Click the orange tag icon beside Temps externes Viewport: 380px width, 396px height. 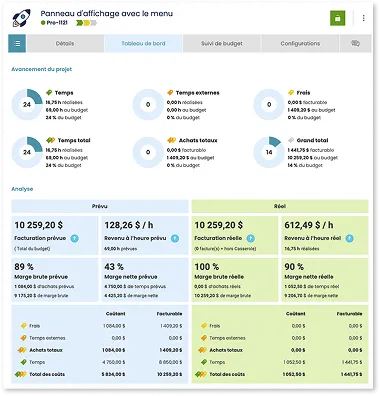click(x=170, y=93)
